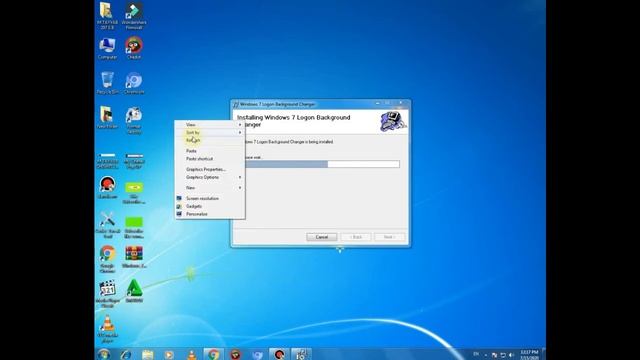Select the Chromium desktop shortcut
640x360 pixels.
pyautogui.click(x=134, y=83)
